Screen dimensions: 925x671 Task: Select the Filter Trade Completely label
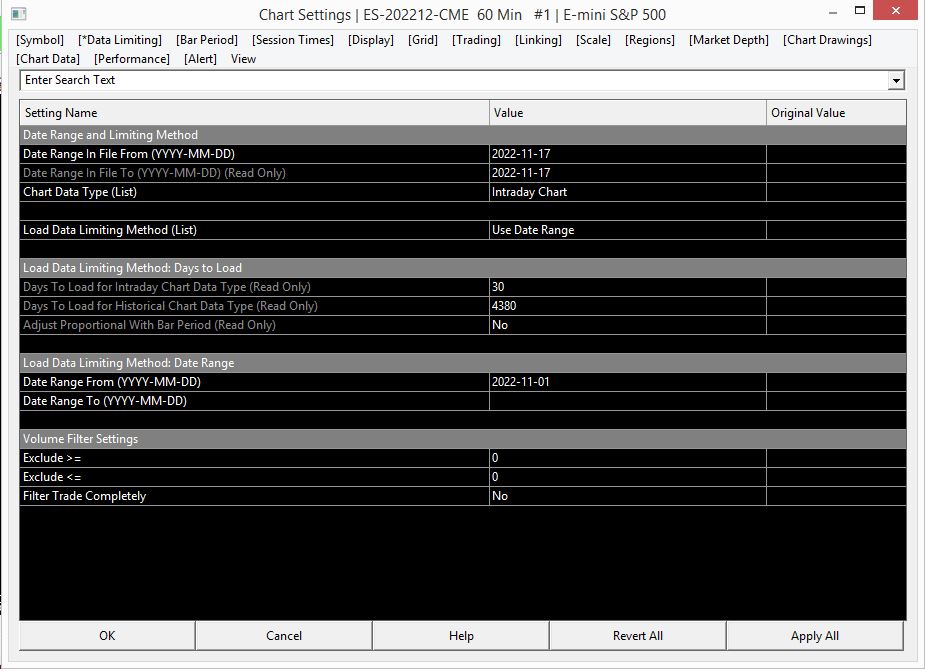point(84,496)
